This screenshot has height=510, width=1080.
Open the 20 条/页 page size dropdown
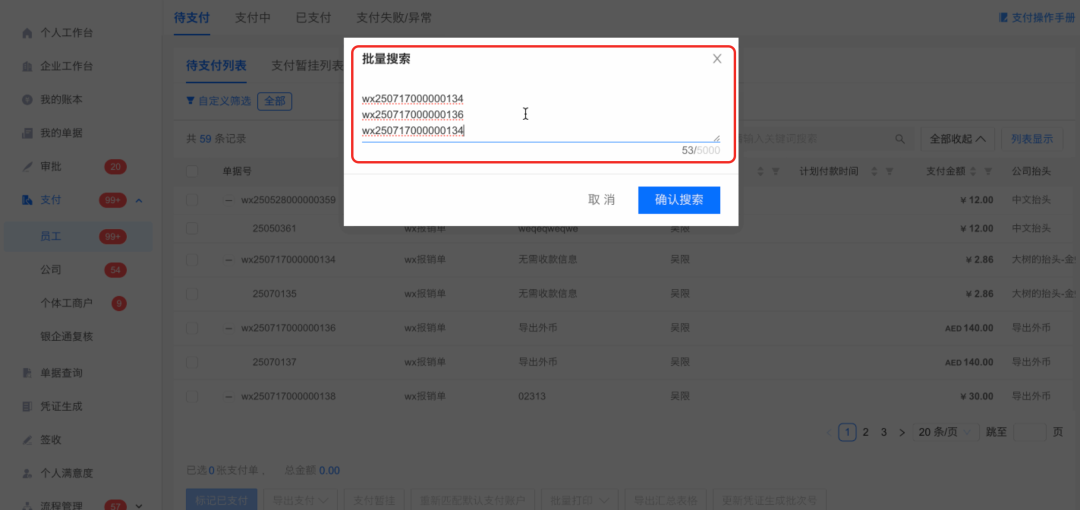(x=946, y=433)
